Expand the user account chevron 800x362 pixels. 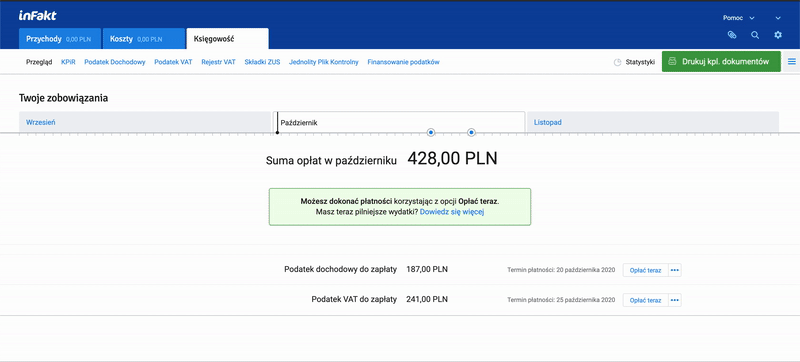[x=778, y=18]
